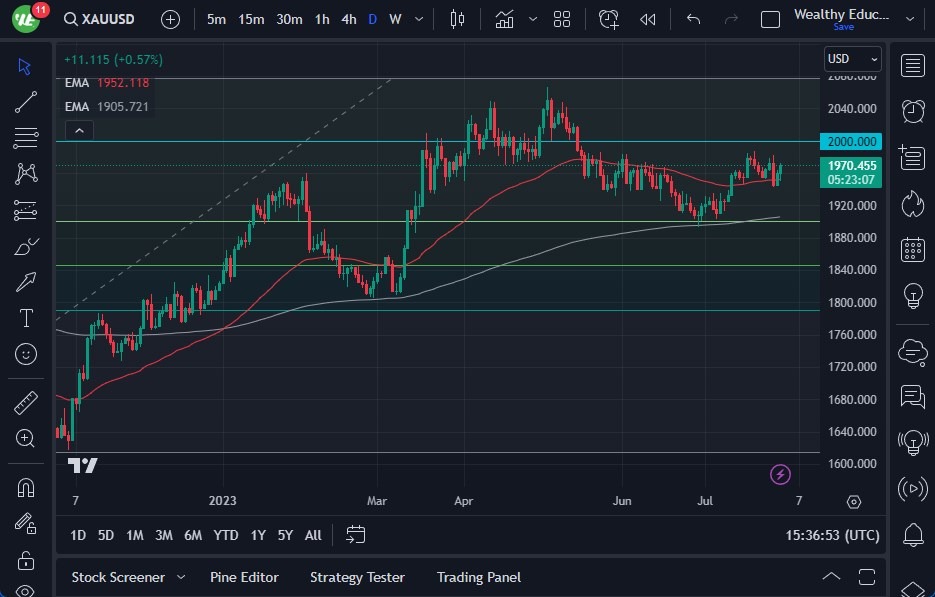
Task: Select the ruler measure tool
Action: coord(26,403)
